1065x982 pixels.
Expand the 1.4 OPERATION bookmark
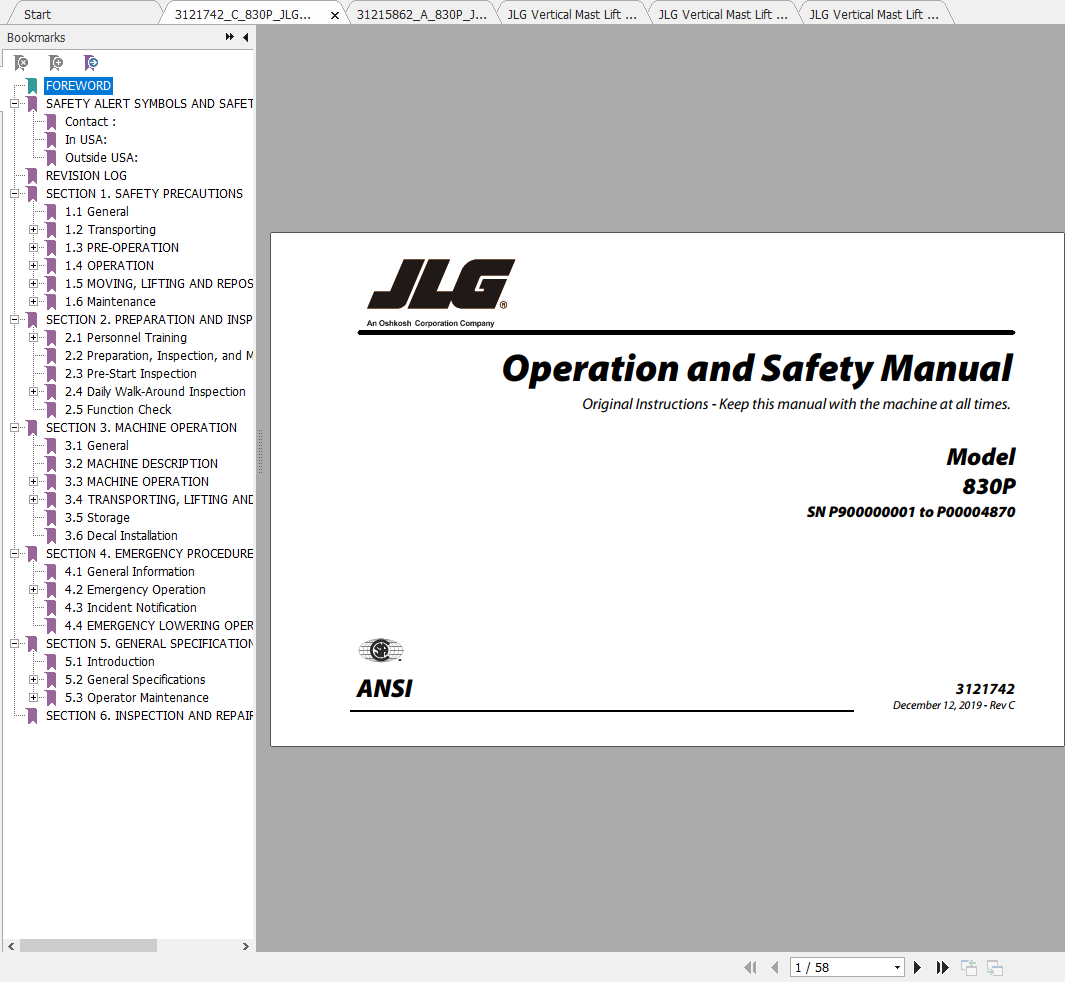point(33,266)
